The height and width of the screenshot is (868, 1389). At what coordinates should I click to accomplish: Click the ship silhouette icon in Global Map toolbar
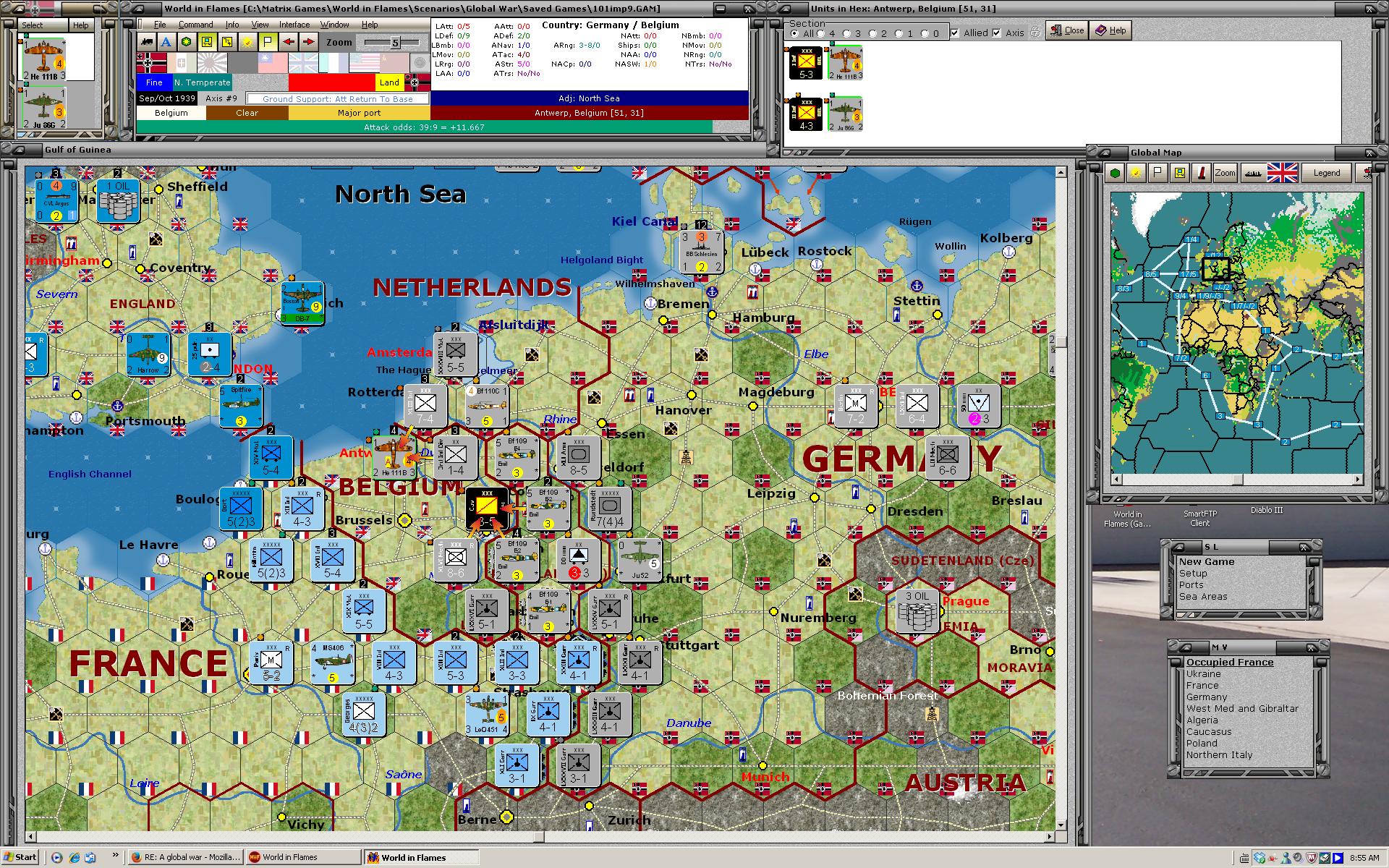[1252, 173]
